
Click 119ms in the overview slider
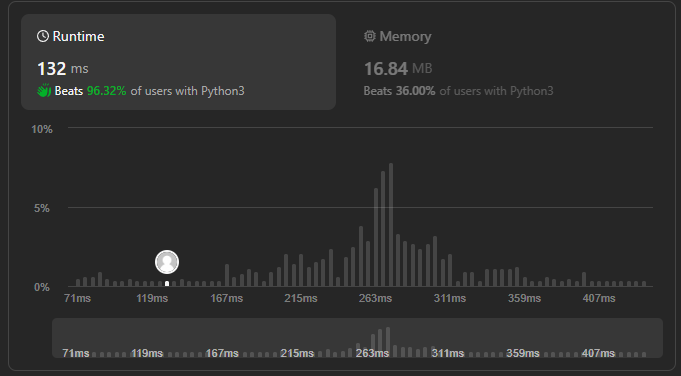147,353
